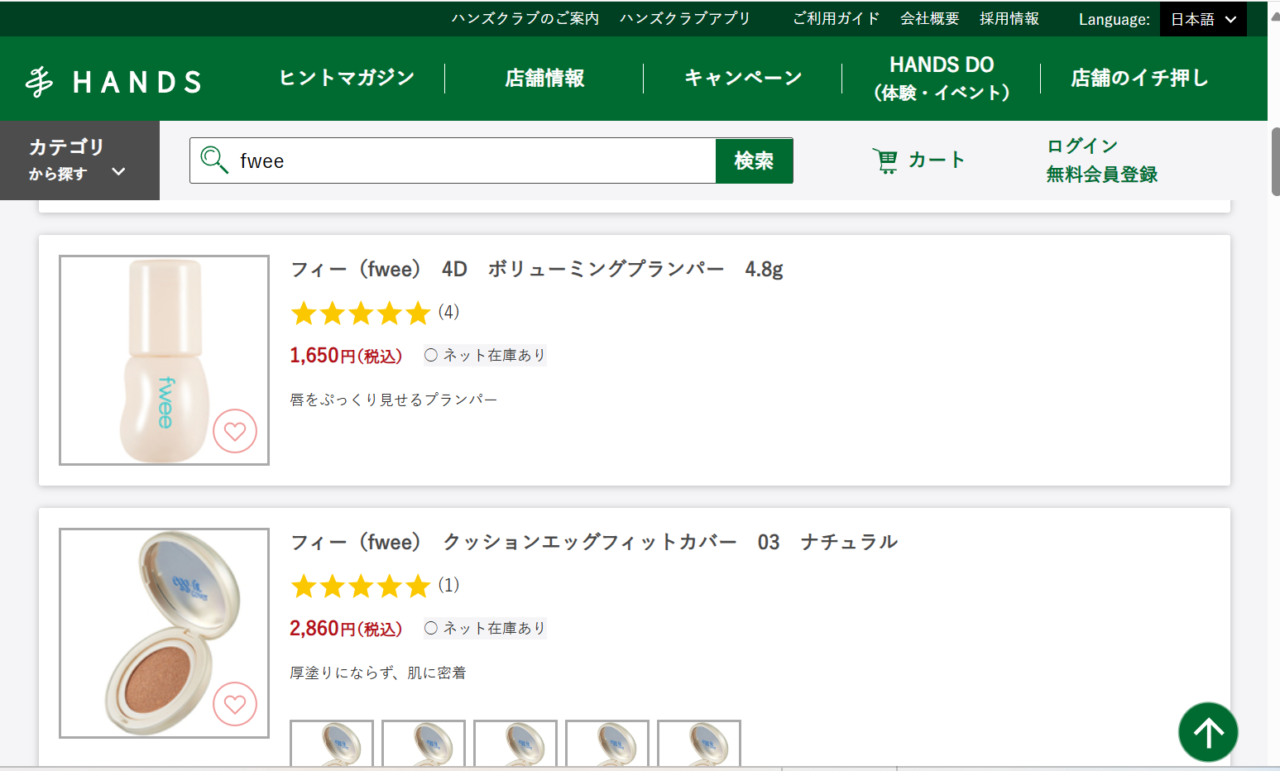Screen dimensions: 1280x771
Task: Open キャンペーン menu item
Action: click(743, 78)
